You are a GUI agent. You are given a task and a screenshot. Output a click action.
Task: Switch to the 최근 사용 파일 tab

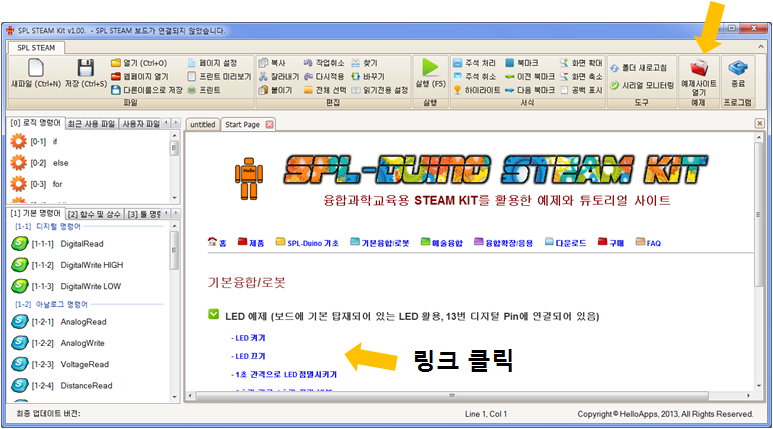pyautogui.click(x=91, y=123)
